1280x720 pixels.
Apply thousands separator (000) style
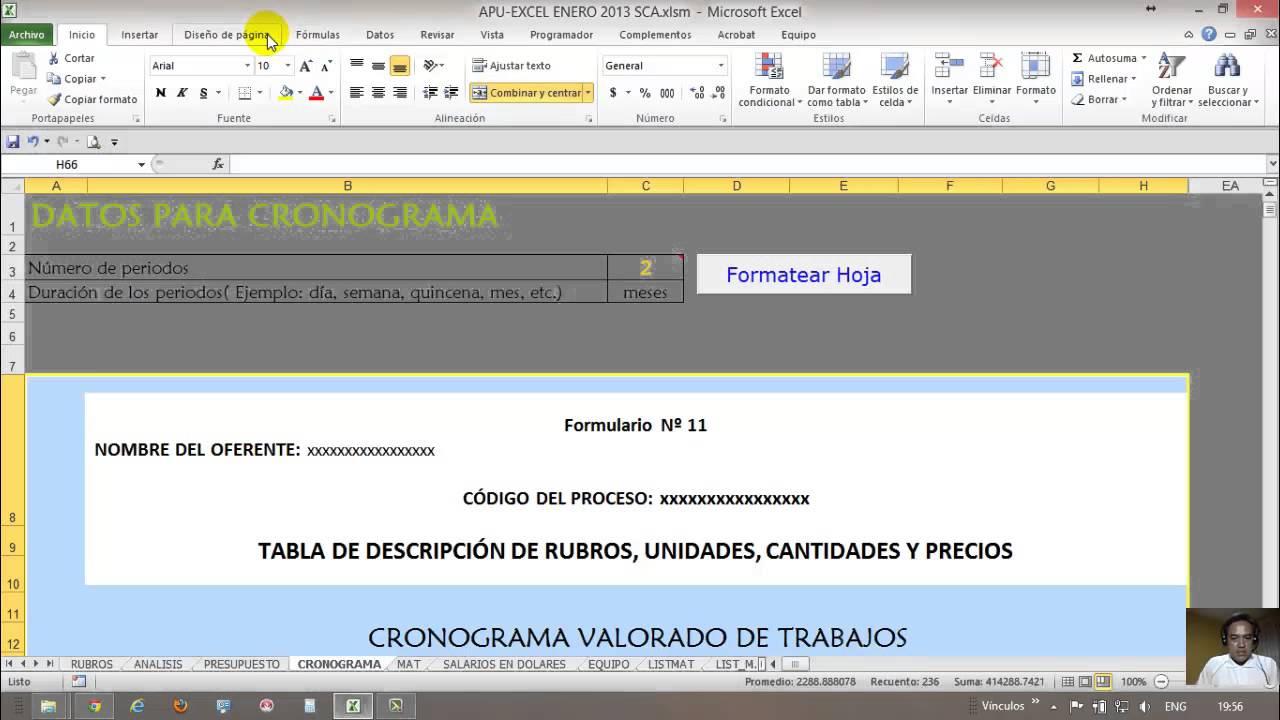667,93
